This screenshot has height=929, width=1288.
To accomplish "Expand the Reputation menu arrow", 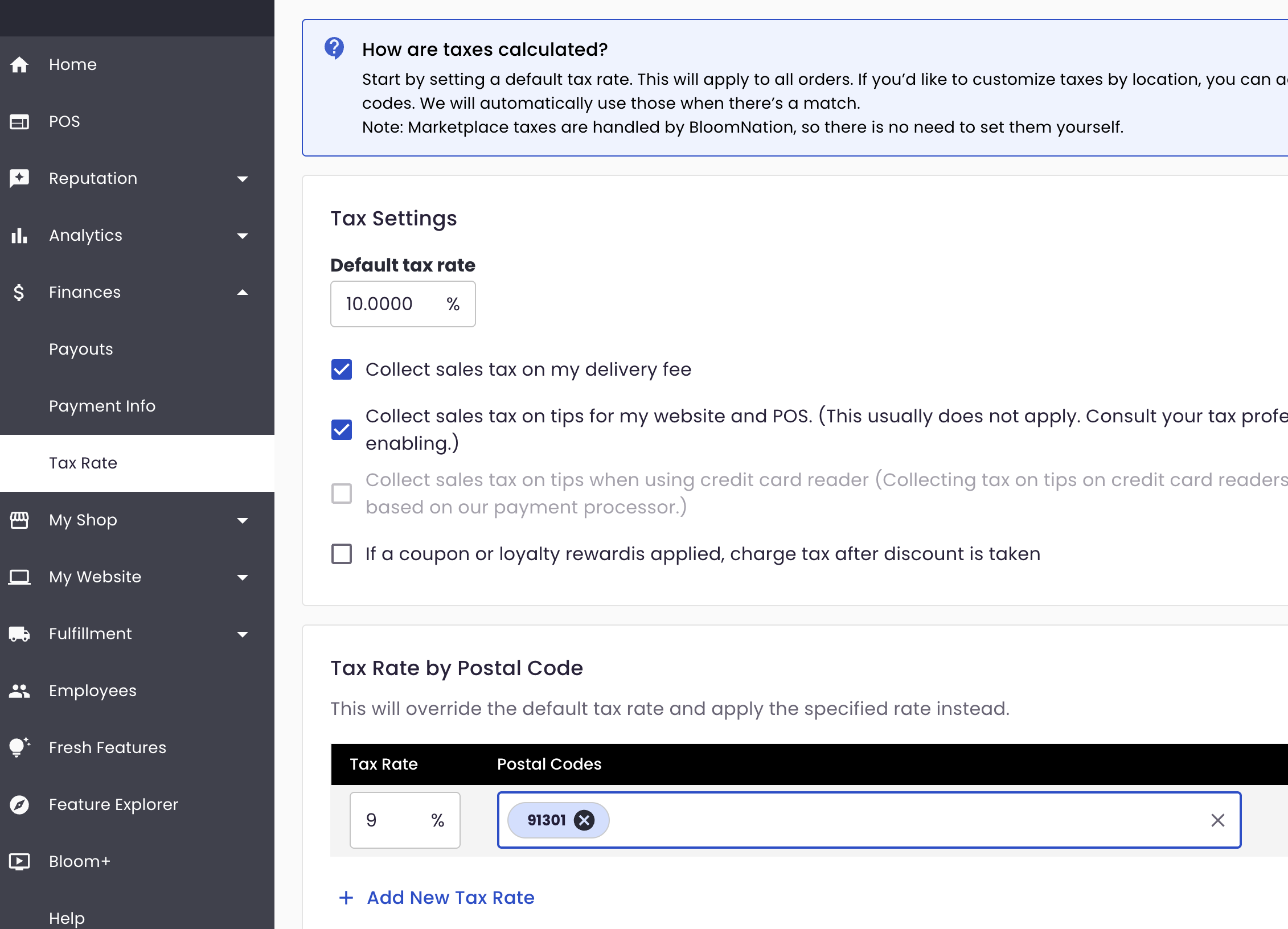I will (243, 179).
